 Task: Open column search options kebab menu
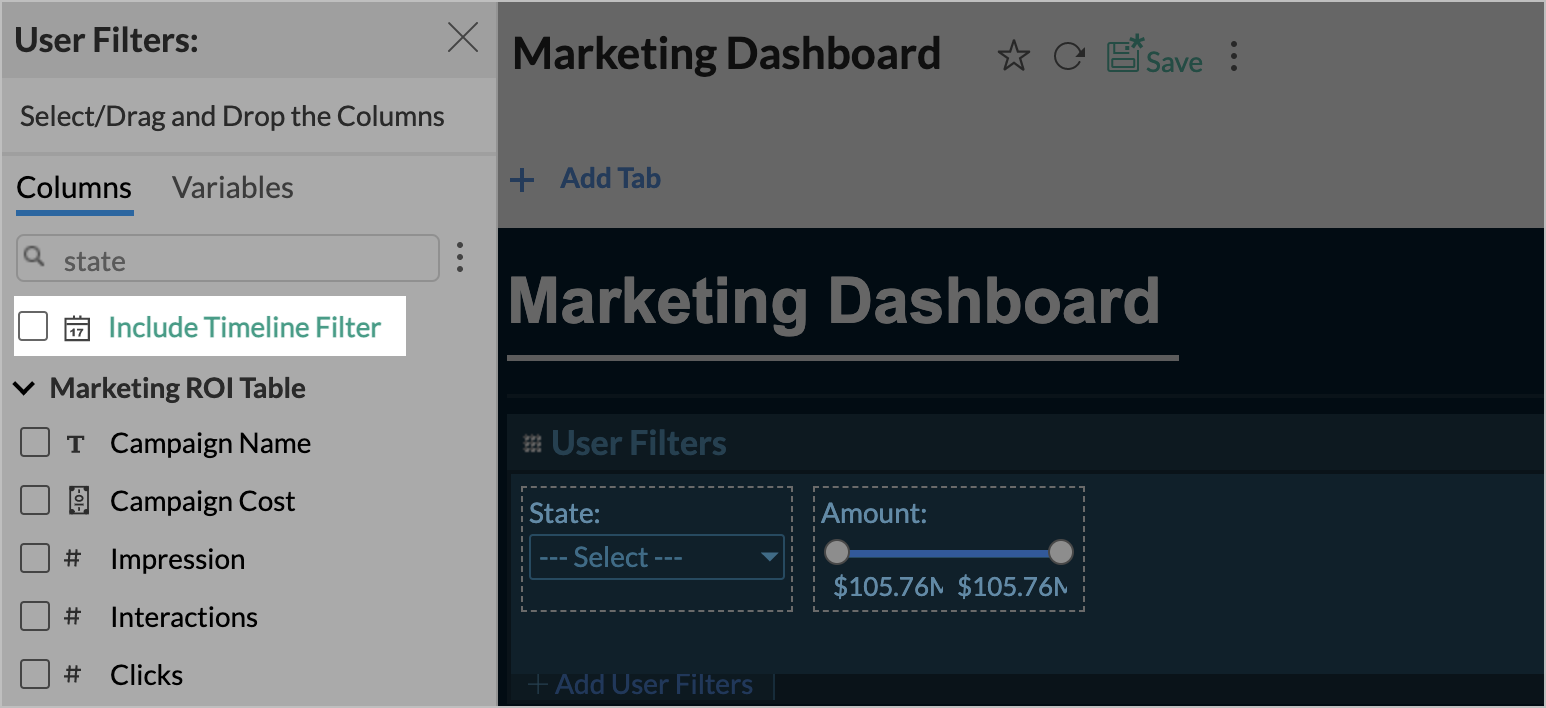pyautogui.click(x=460, y=258)
